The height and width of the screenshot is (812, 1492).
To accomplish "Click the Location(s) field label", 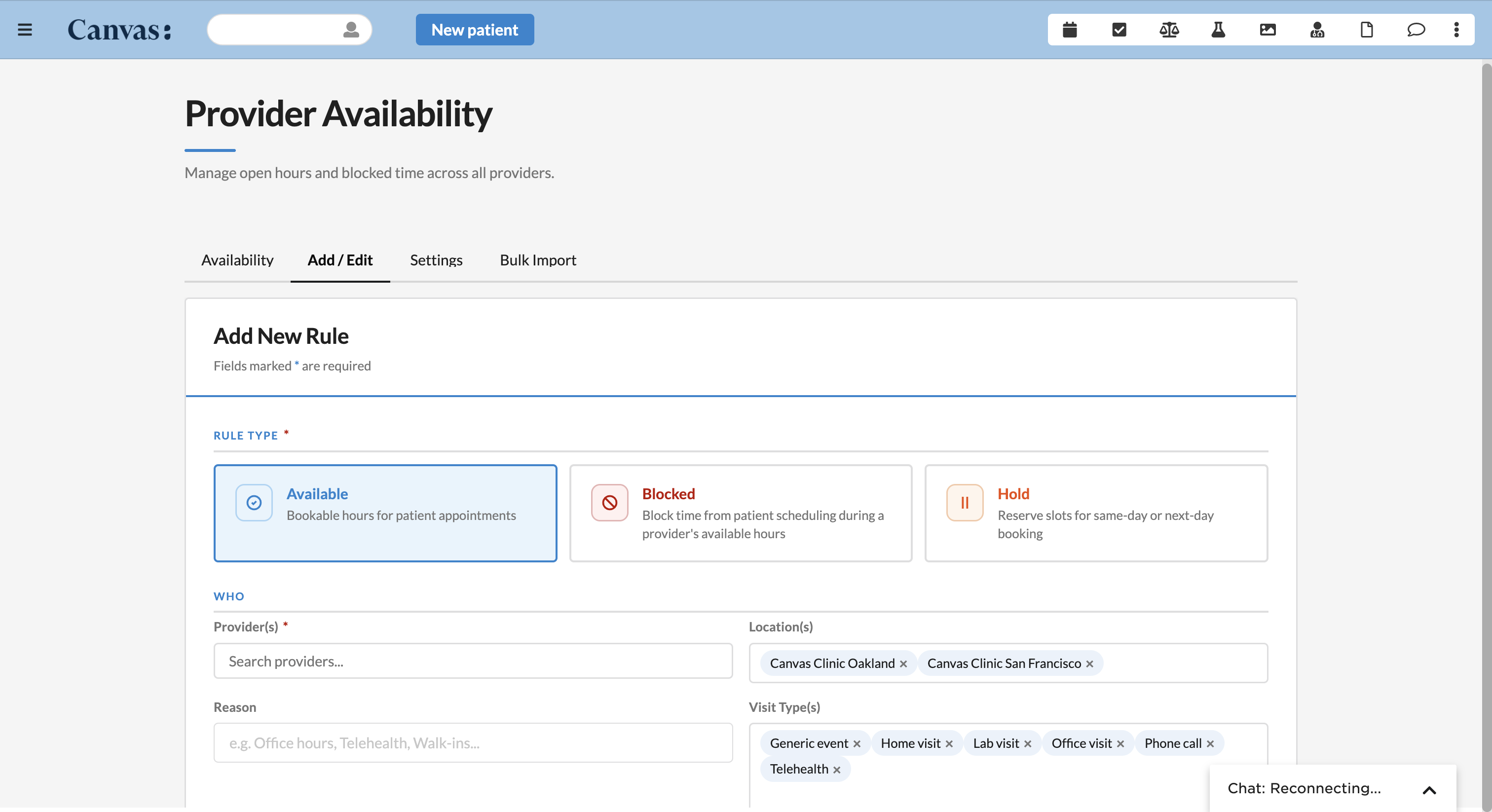I will [781, 627].
